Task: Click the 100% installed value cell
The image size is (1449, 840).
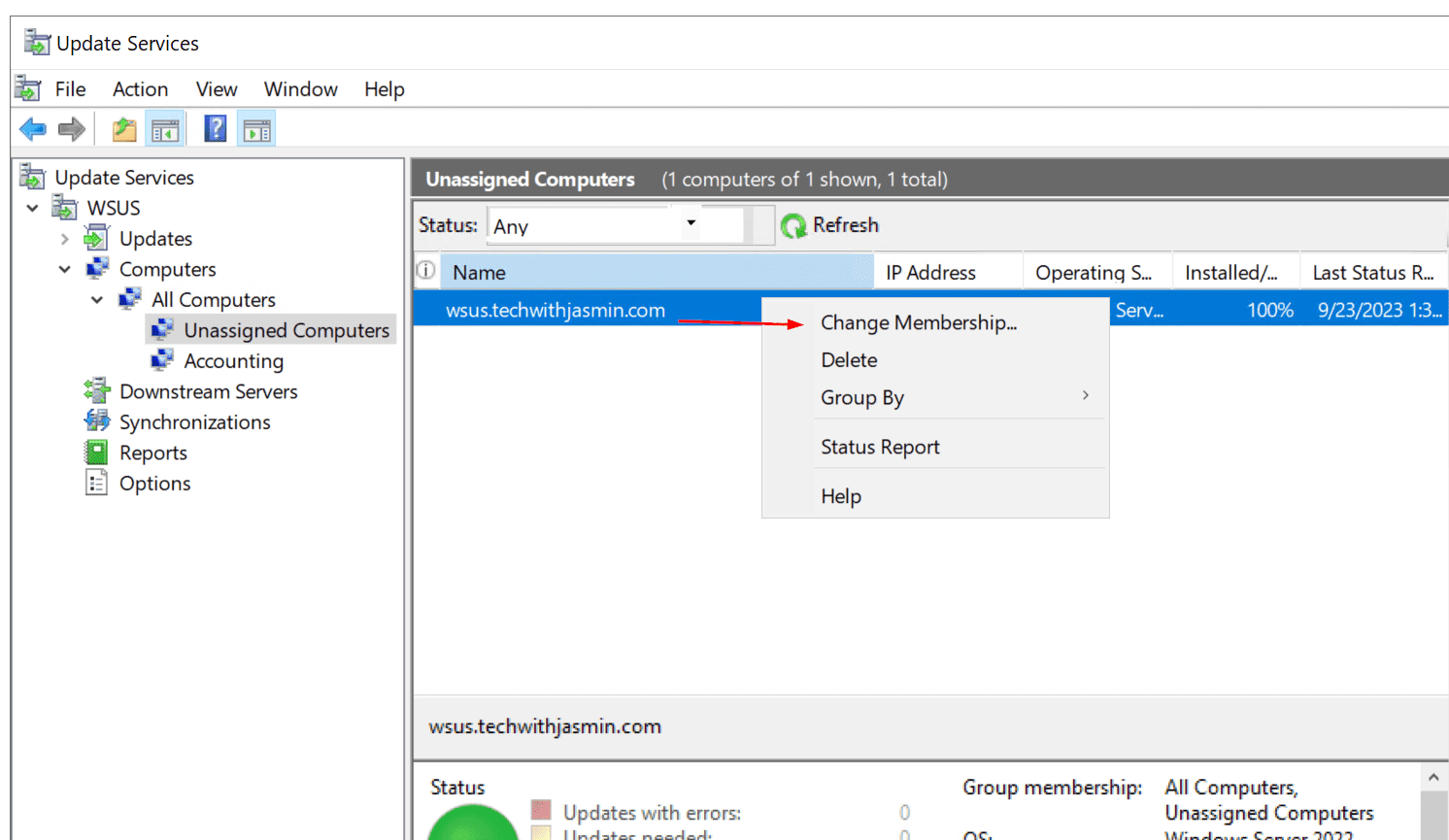Action: [x=1270, y=311]
